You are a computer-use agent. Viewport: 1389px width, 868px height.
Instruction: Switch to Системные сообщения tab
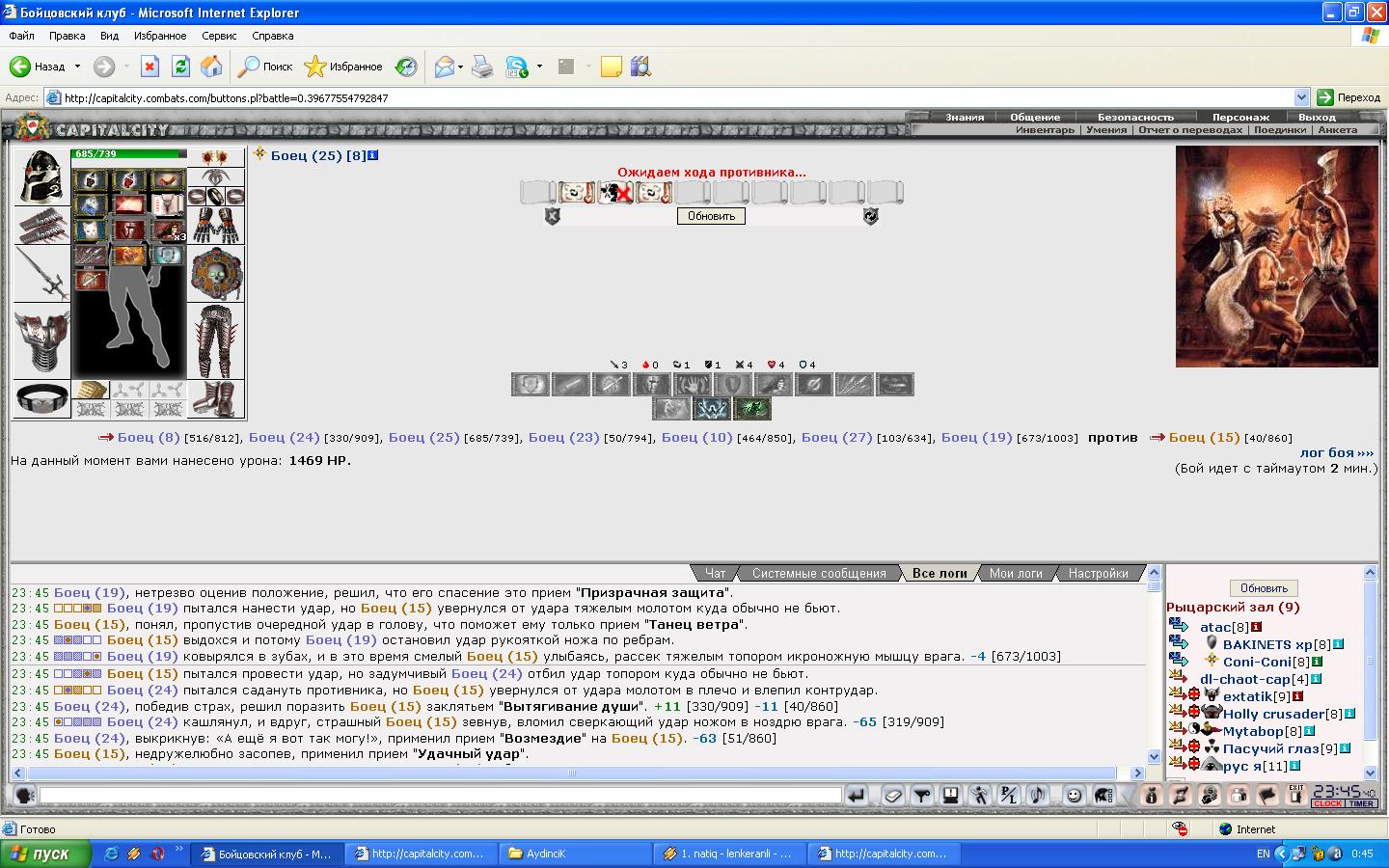click(819, 573)
